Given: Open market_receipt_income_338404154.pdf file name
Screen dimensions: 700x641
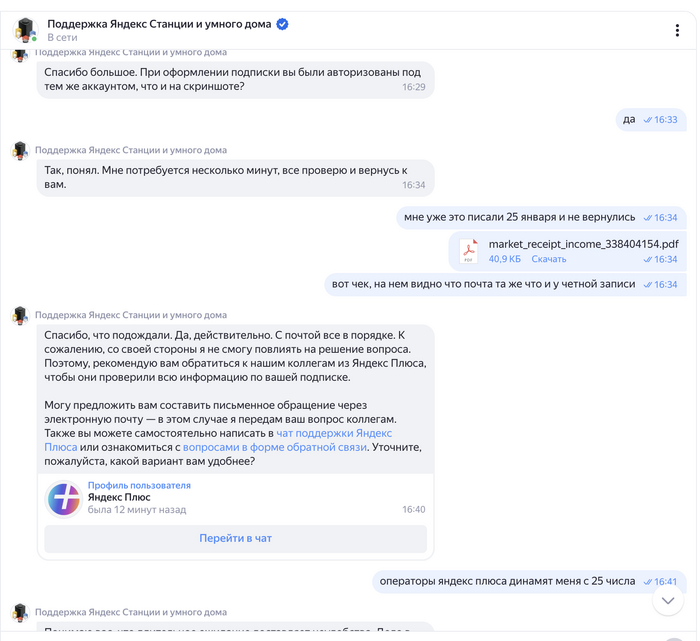Looking at the screenshot, I should coord(583,243).
